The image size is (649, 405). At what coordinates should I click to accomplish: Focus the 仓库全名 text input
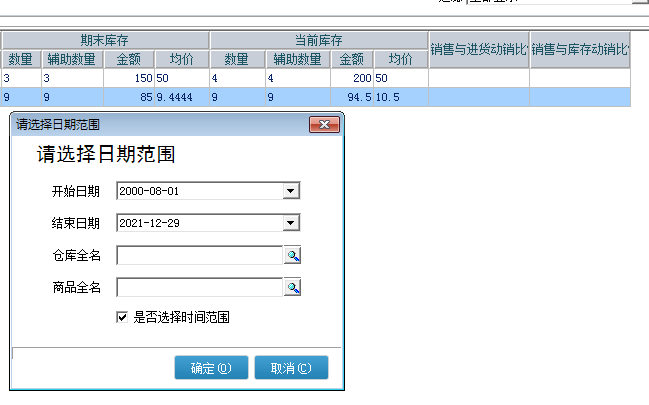pos(200,256)
